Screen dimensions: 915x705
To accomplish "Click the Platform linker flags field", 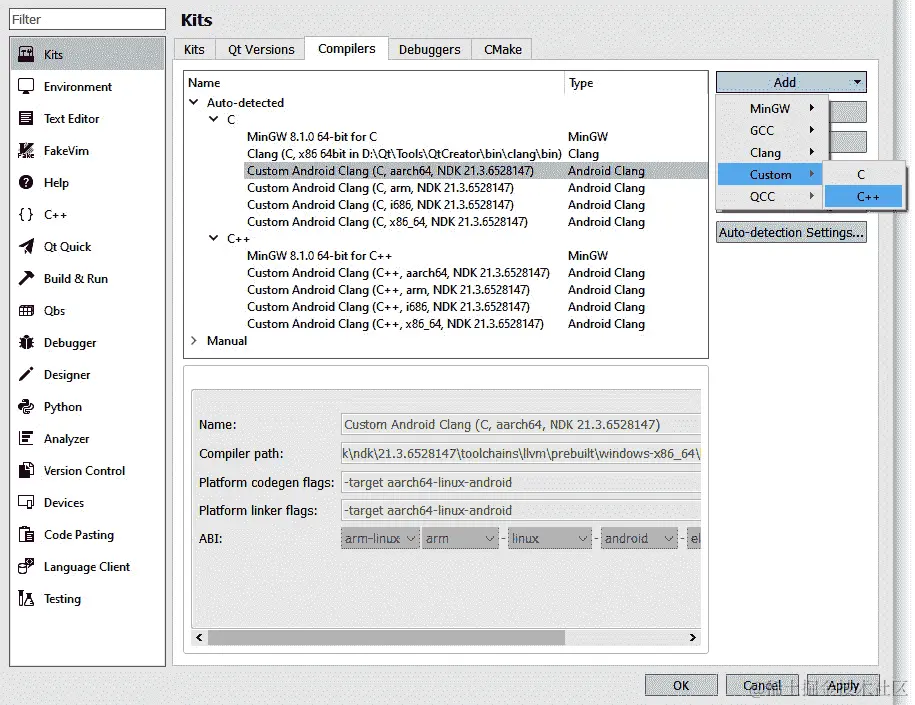I will [521, 511].
